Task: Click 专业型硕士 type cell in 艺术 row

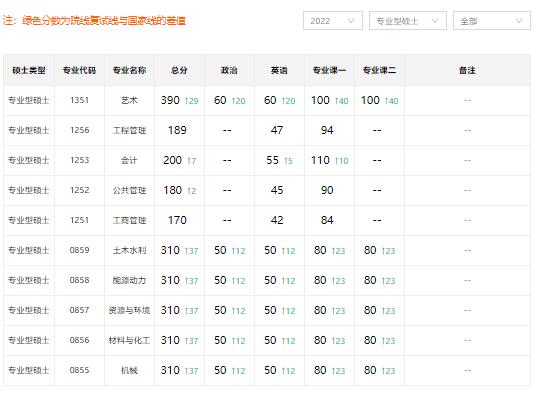Action: coord(29,100)
